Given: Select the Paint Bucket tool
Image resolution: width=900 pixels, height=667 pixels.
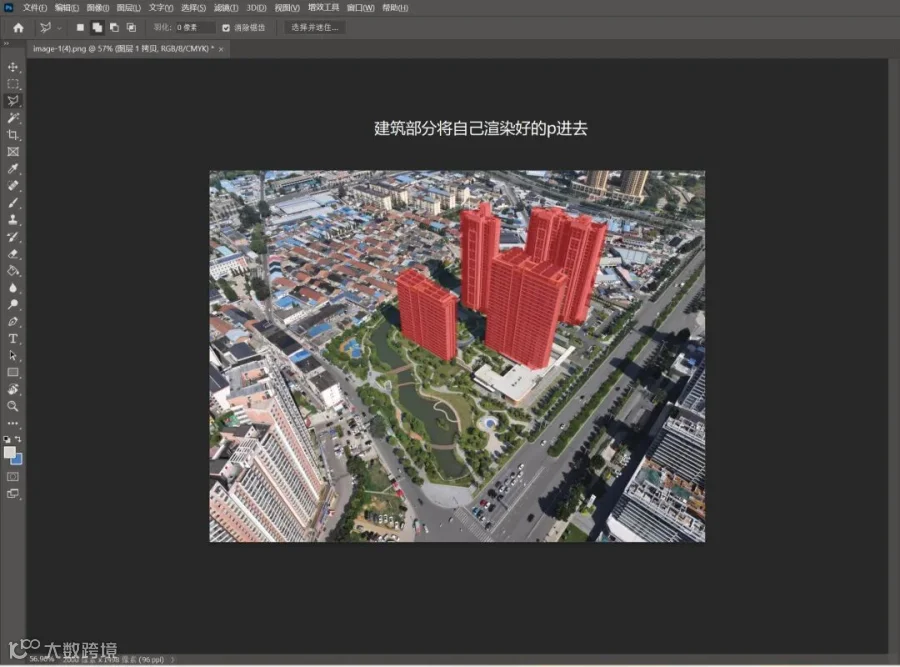Looking at the screenshot, I should coord(13,270).
